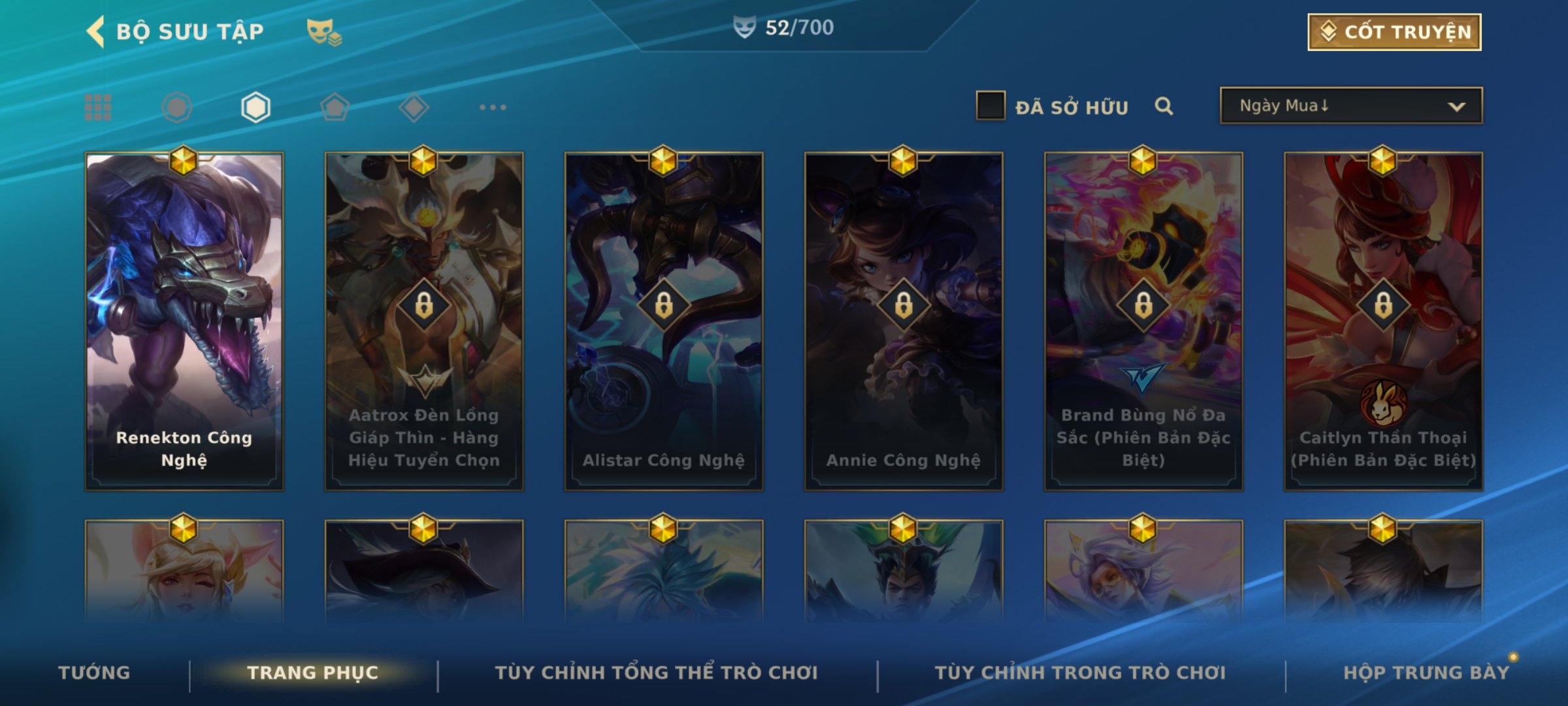This screenshot has width=1568, height=706.
Task: Select the grid all-skins filter icon
Action: click(98, 107)
